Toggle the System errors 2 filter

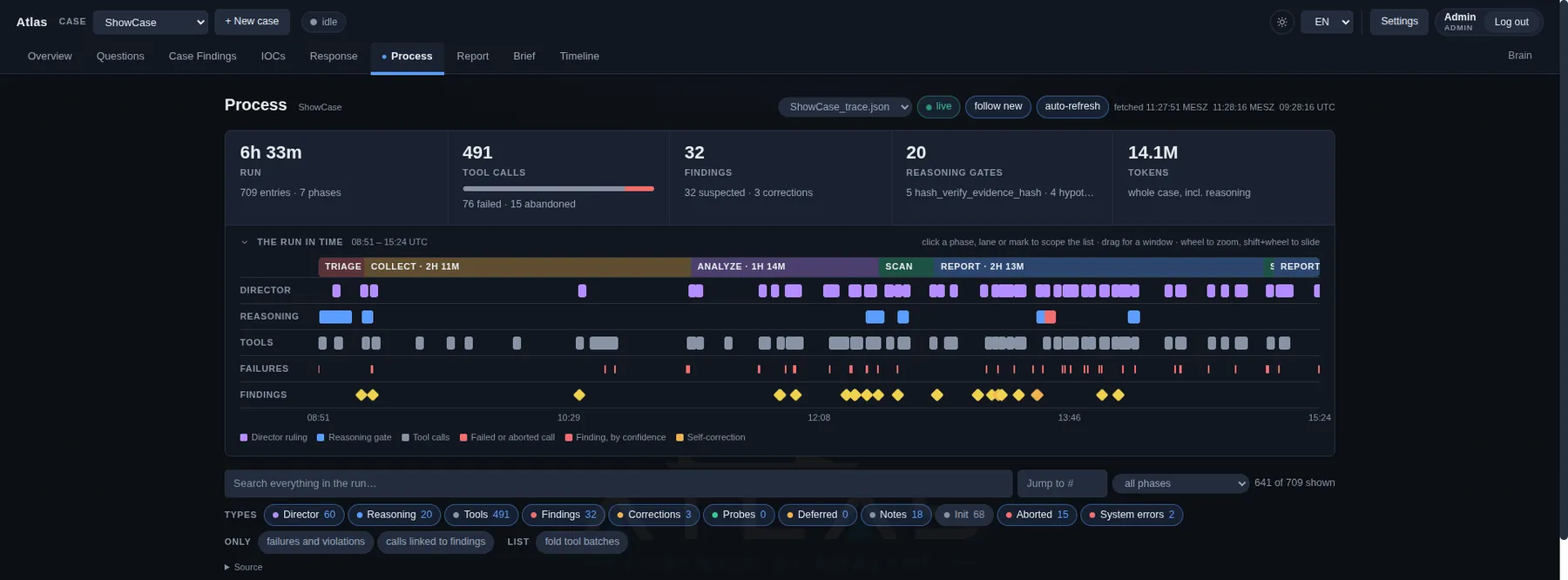(x=1132, y=515)
